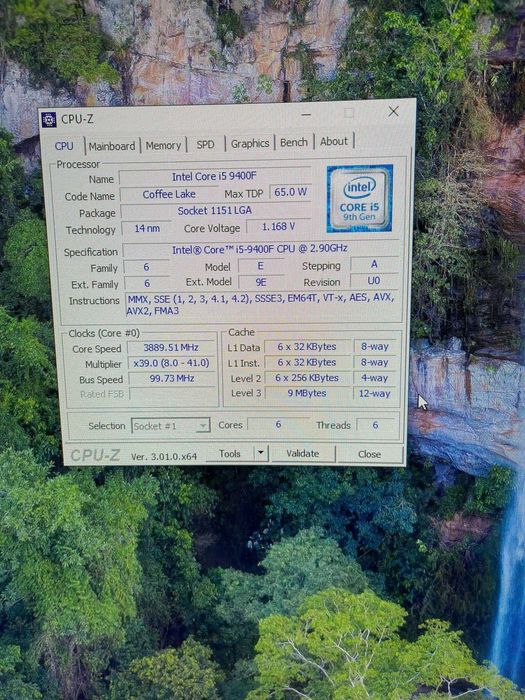This screenshot has height=700, width=525.
Task: Click the Package value Socket 1151 LGA
Action: pos(215,211)
